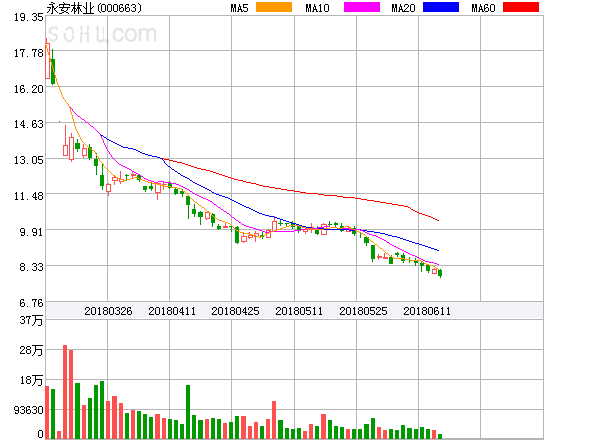Click the tall green volume bar in late April
Viewport: 600px width, 440px height.
coord(188,412)
